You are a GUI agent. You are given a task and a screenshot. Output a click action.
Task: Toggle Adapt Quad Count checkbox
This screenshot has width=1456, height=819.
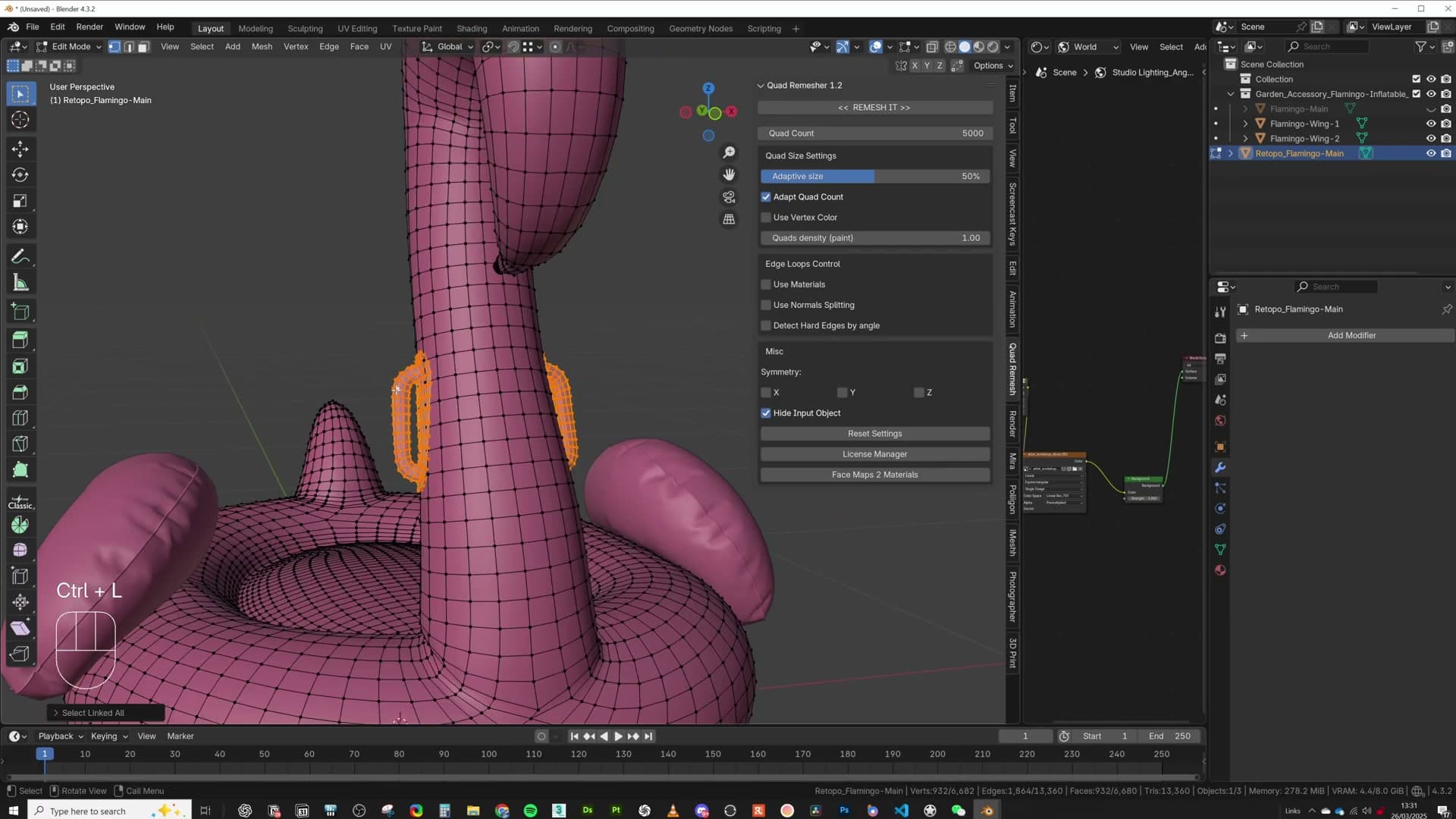766,197
